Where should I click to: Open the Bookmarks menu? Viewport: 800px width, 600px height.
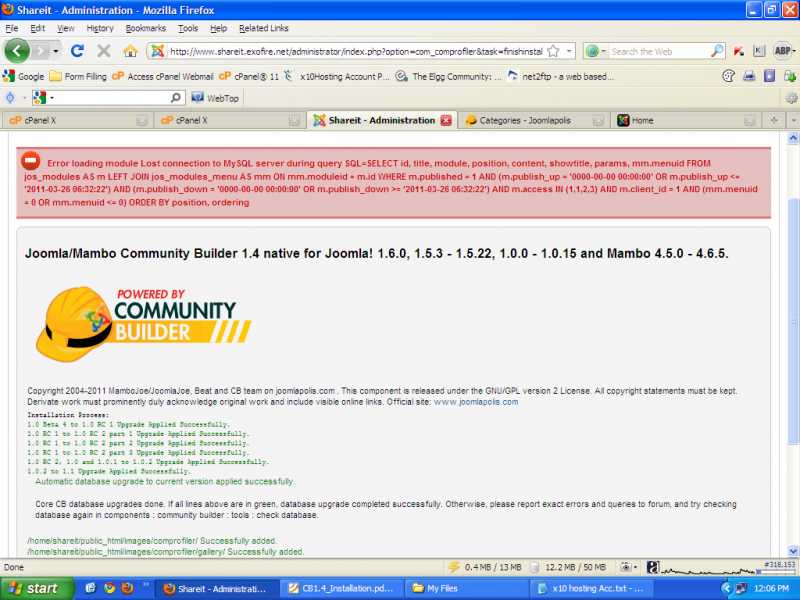[x=146, y=28]
